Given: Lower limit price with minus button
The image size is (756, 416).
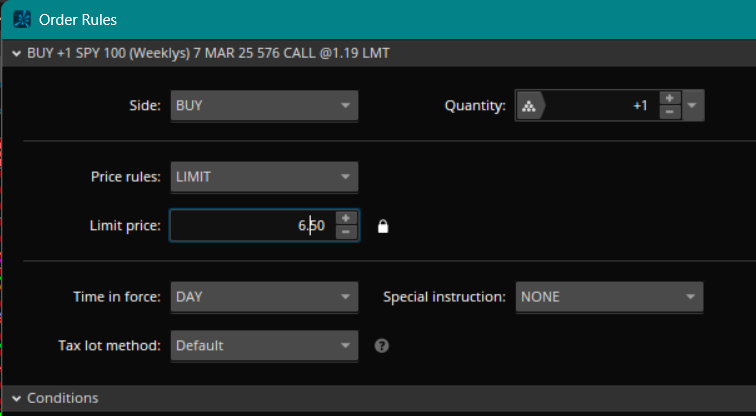Looking at the screenshot, I should pos(346,233).
